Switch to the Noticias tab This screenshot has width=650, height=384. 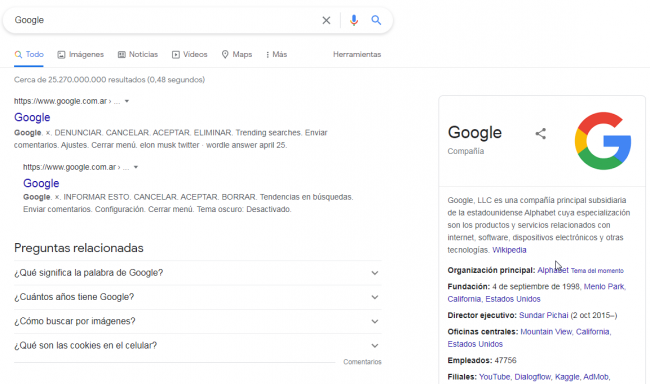click(x=138, y=54)
